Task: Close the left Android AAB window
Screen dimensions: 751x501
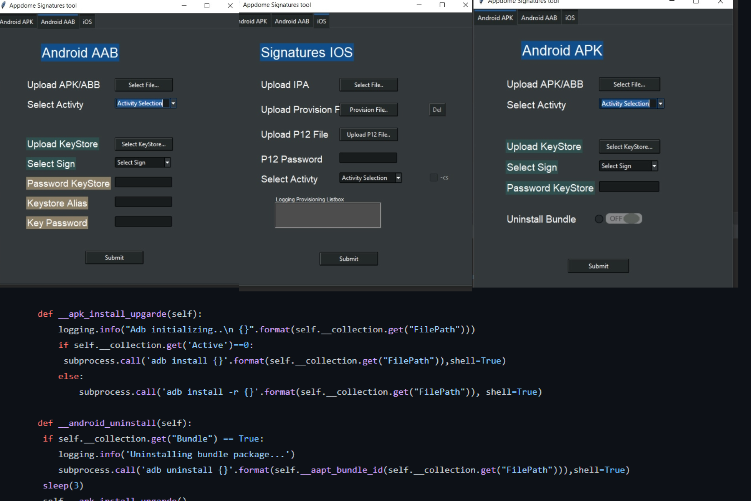Action: [230, 5]
